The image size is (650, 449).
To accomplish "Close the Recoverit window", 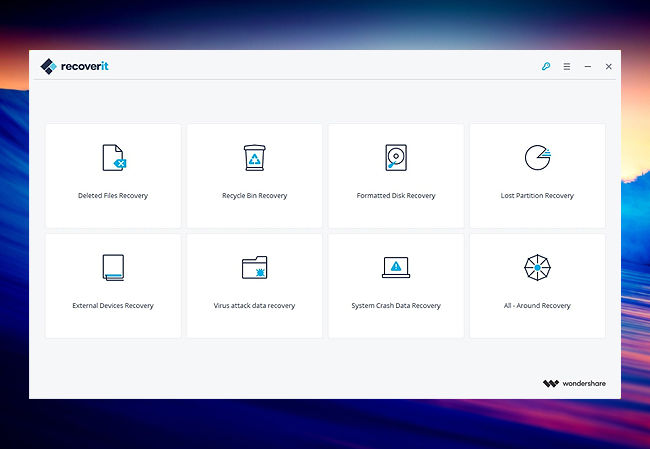I will tap(608, 66).
